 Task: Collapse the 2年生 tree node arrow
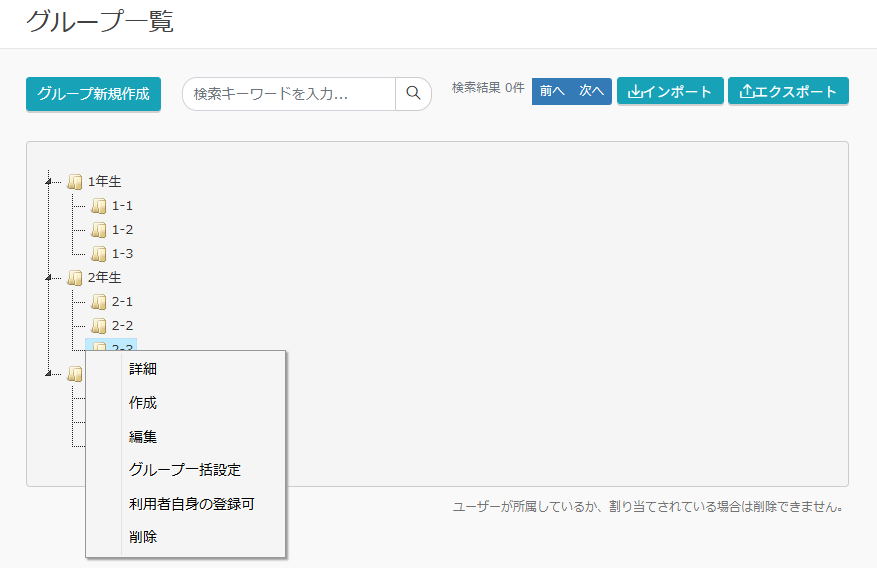click(48, 277)
